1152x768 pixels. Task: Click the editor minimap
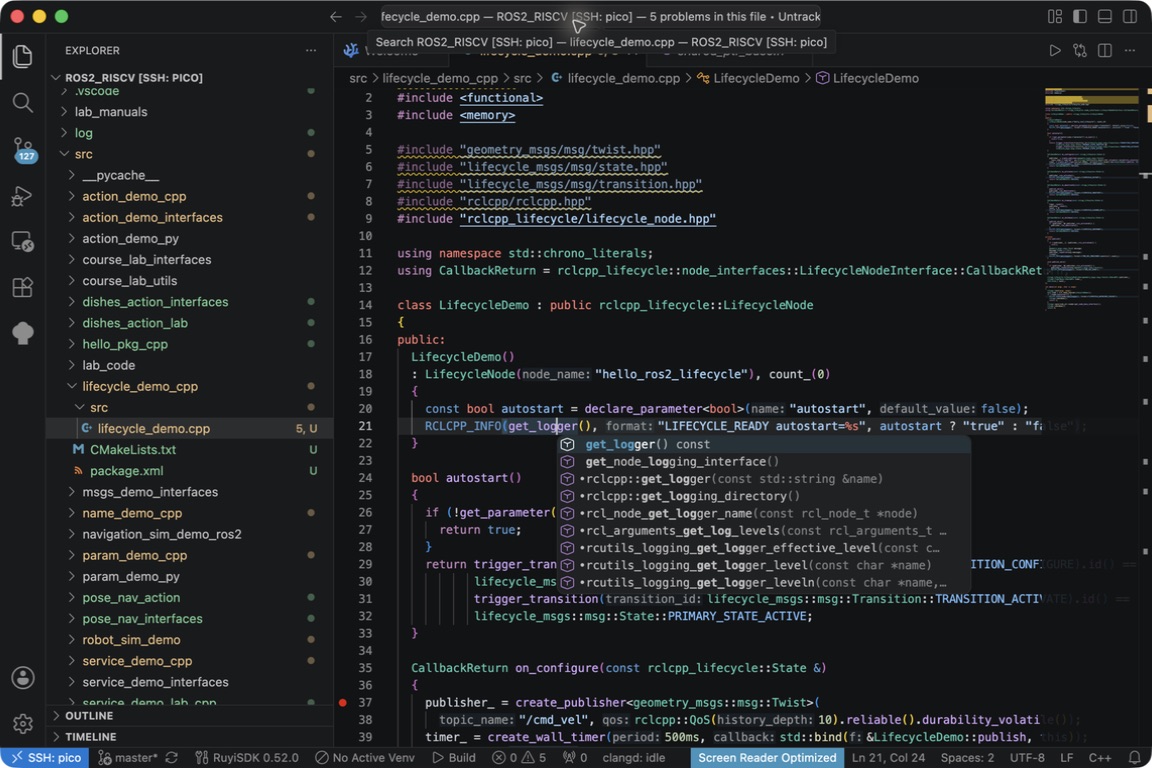pyautogui.click(x=1092, y=198)
